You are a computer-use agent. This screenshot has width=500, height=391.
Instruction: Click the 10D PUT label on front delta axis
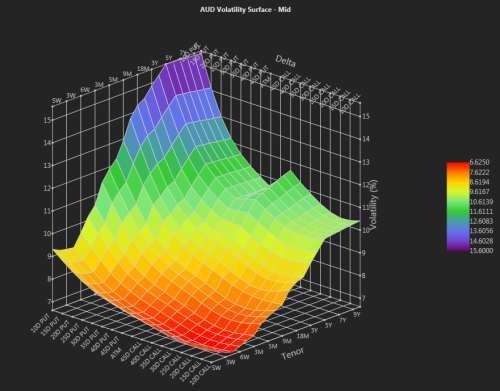[40, 323]
